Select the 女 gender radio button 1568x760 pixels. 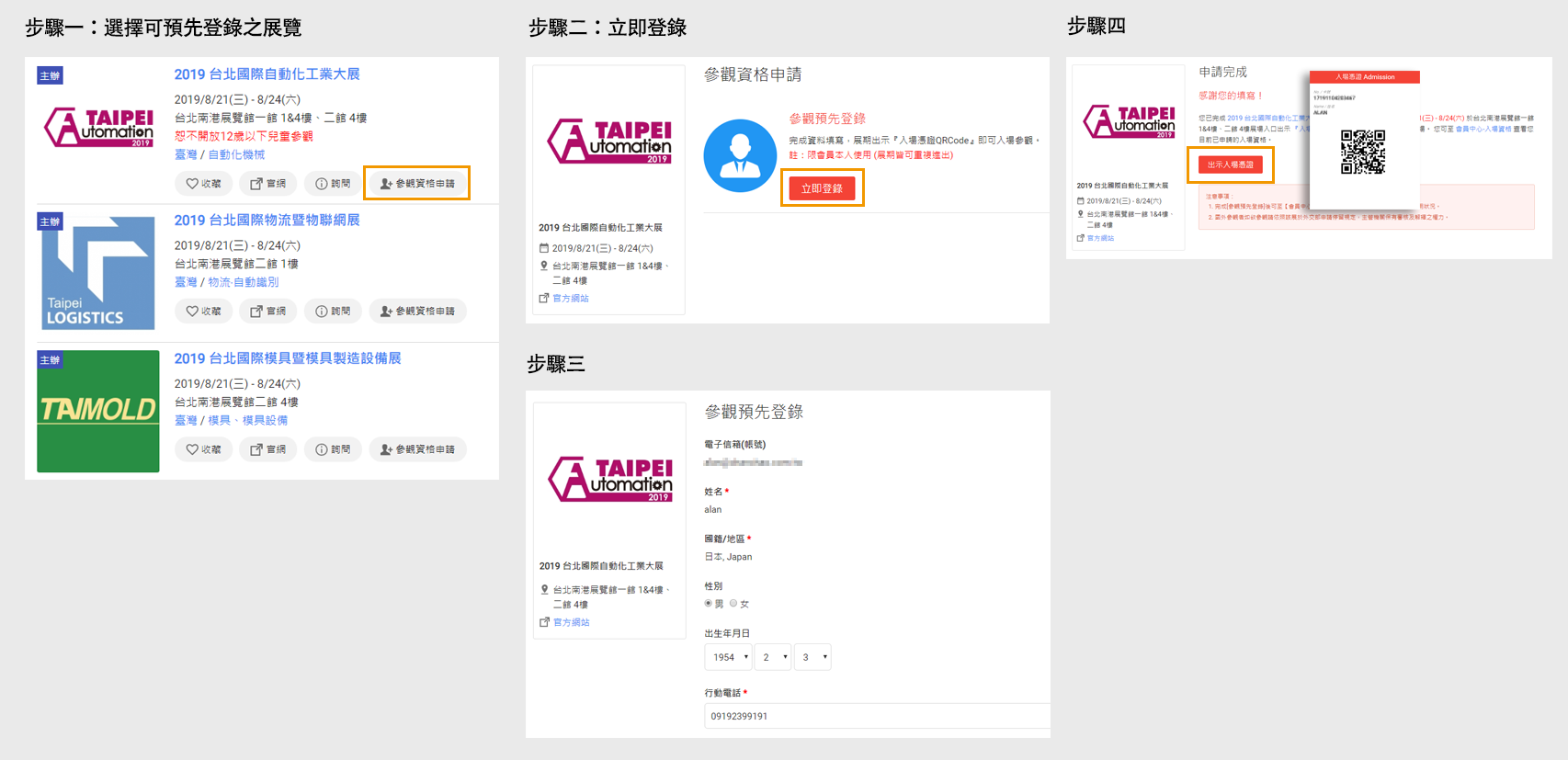(733, 604)
